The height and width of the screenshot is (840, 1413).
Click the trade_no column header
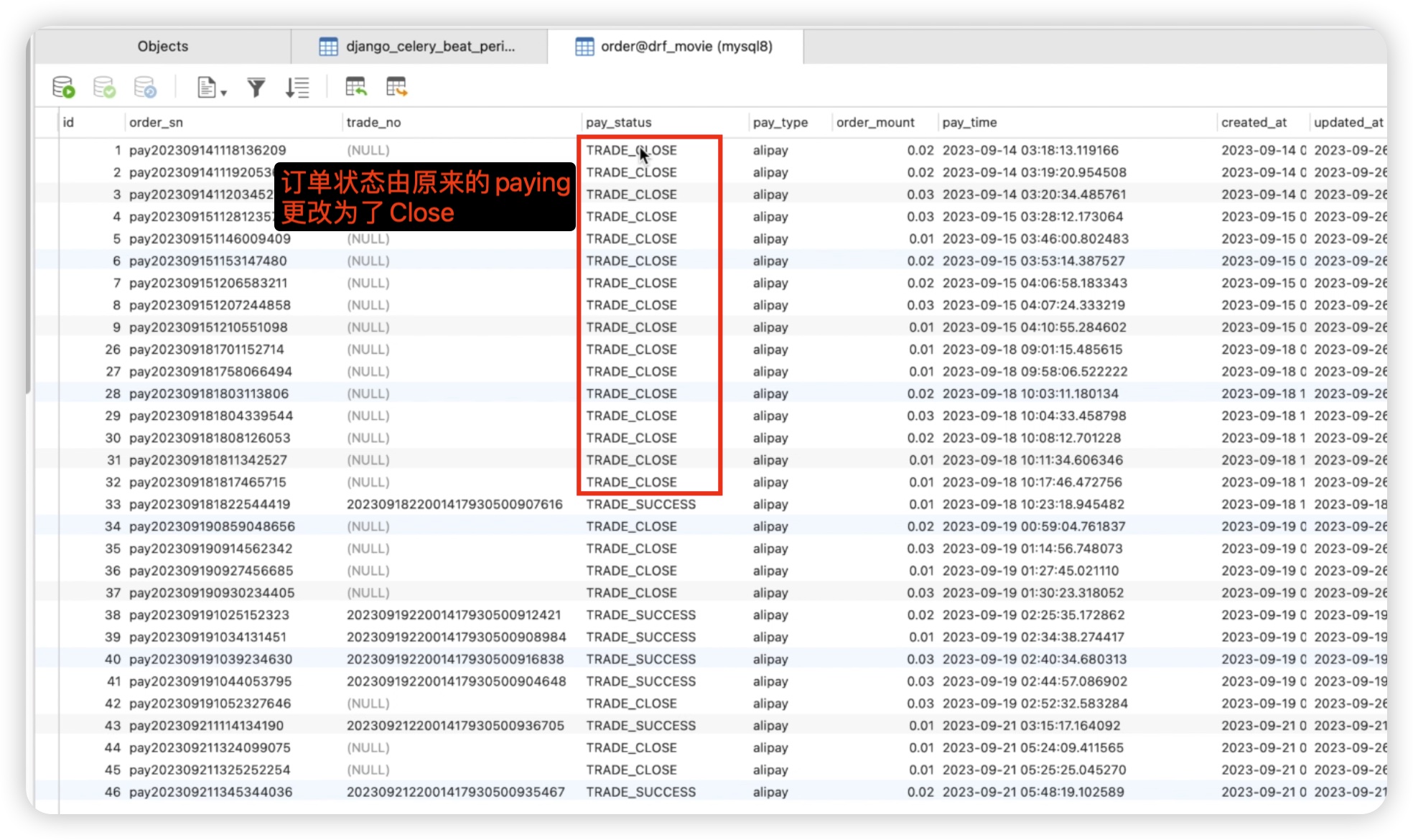pyautogui.click(x=373, y=122)
